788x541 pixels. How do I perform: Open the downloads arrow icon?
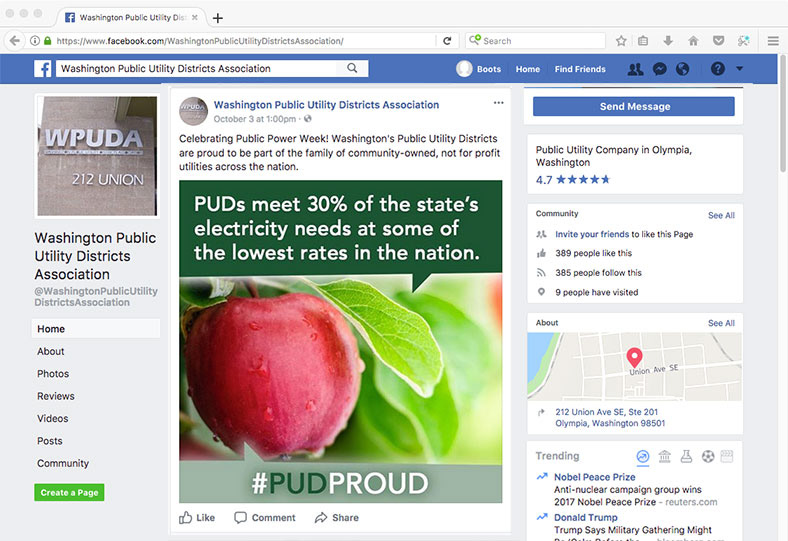click(668, 41)
